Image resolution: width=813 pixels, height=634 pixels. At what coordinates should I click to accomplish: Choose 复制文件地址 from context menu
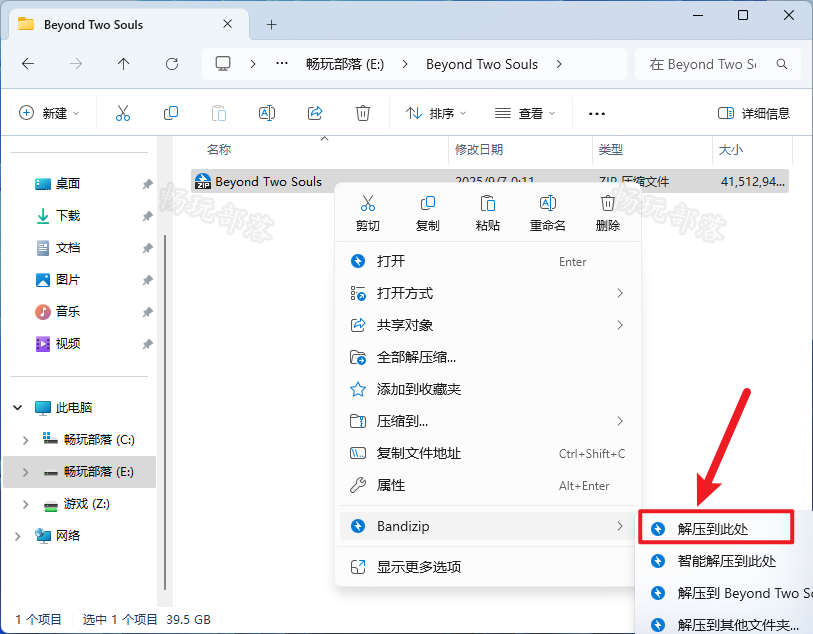pyautogui.click(x=488, y=454)
